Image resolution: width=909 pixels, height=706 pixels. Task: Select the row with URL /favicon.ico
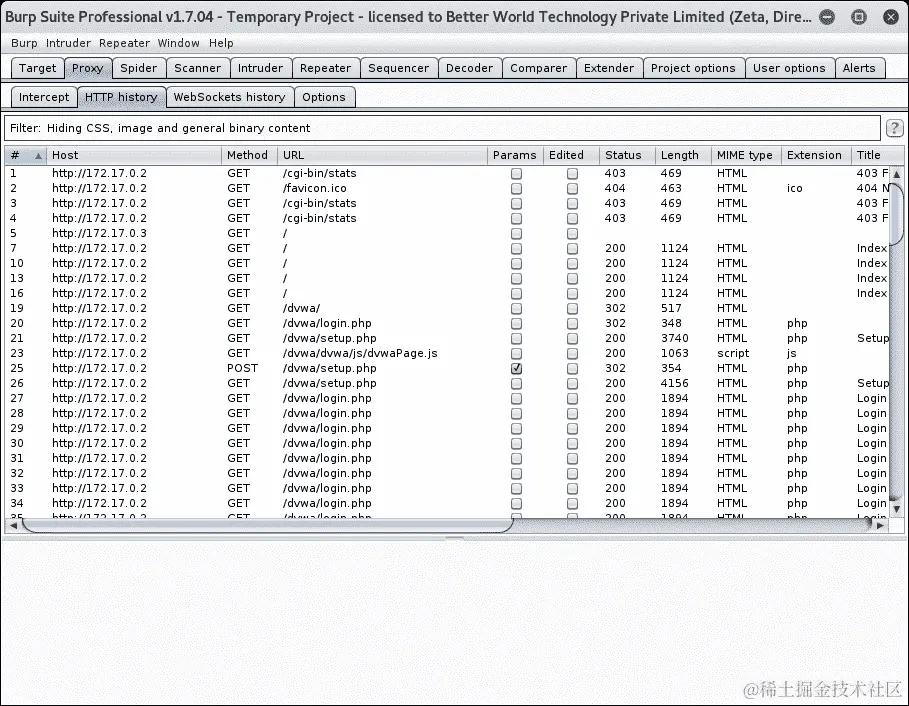click(x=446, y=188)
